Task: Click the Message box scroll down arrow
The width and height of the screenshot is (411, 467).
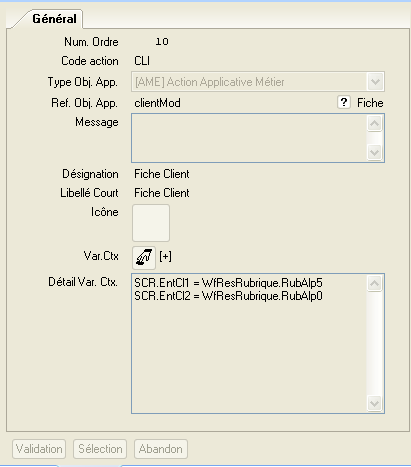Action: 374,153
